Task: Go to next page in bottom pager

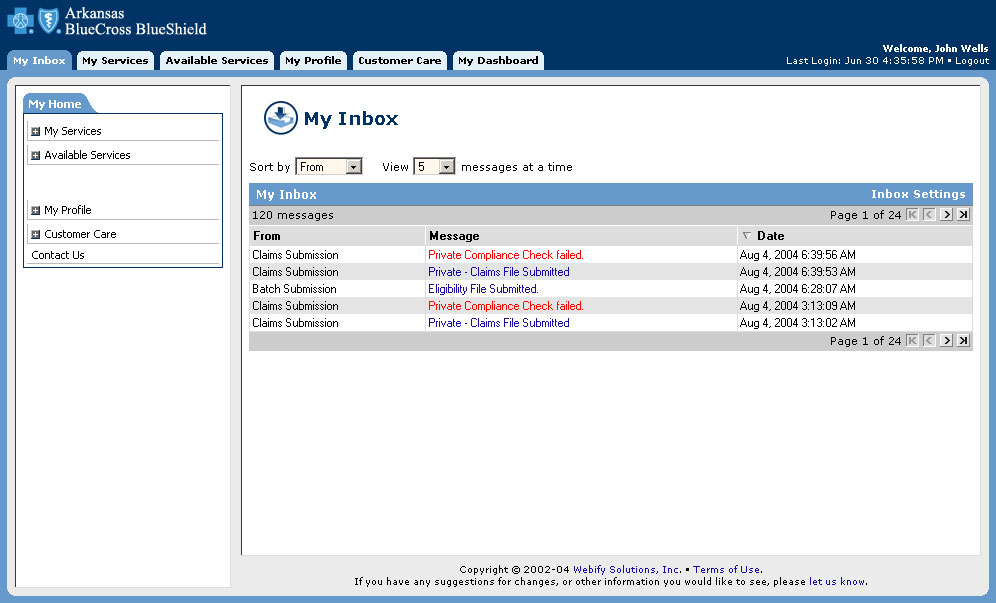Action: point(946,341)
